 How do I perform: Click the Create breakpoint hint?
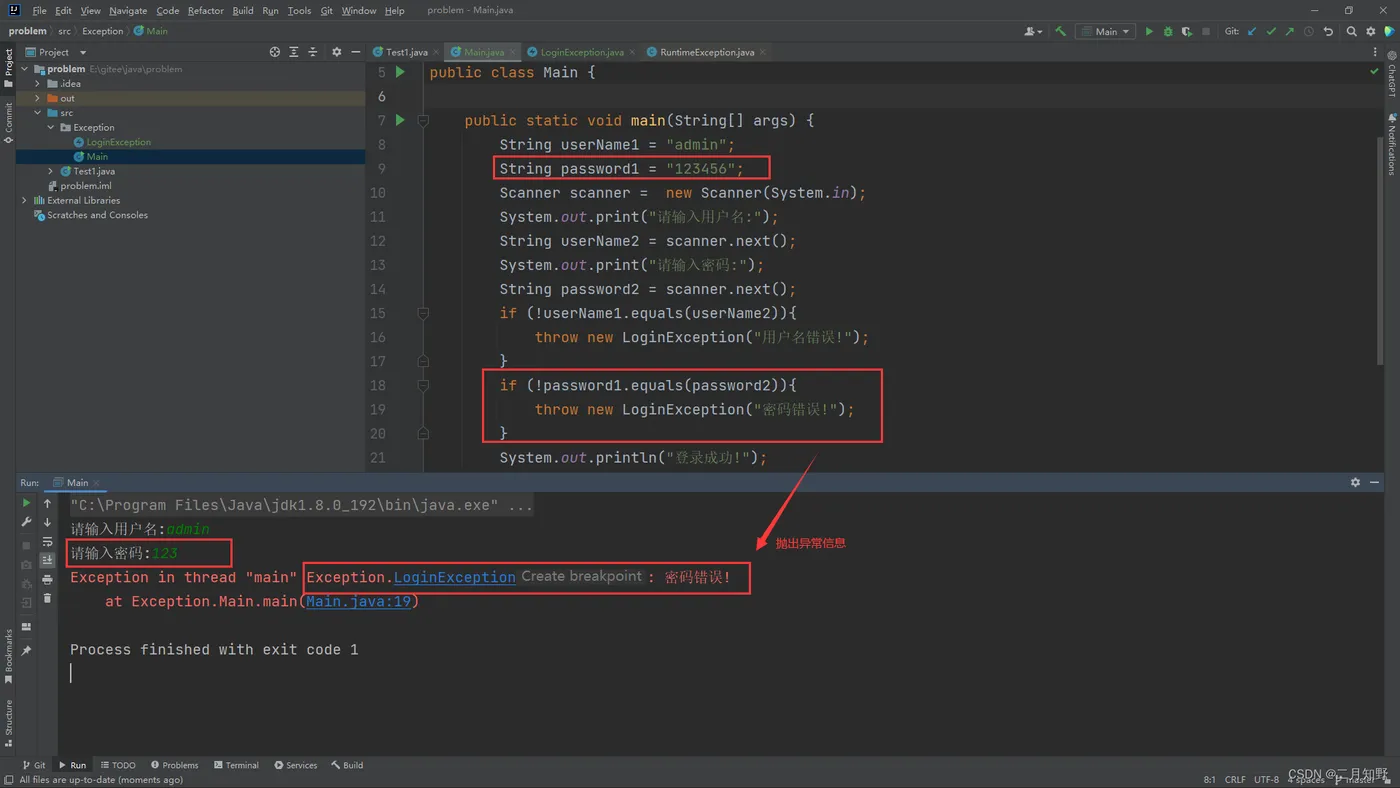click(581, 576)
